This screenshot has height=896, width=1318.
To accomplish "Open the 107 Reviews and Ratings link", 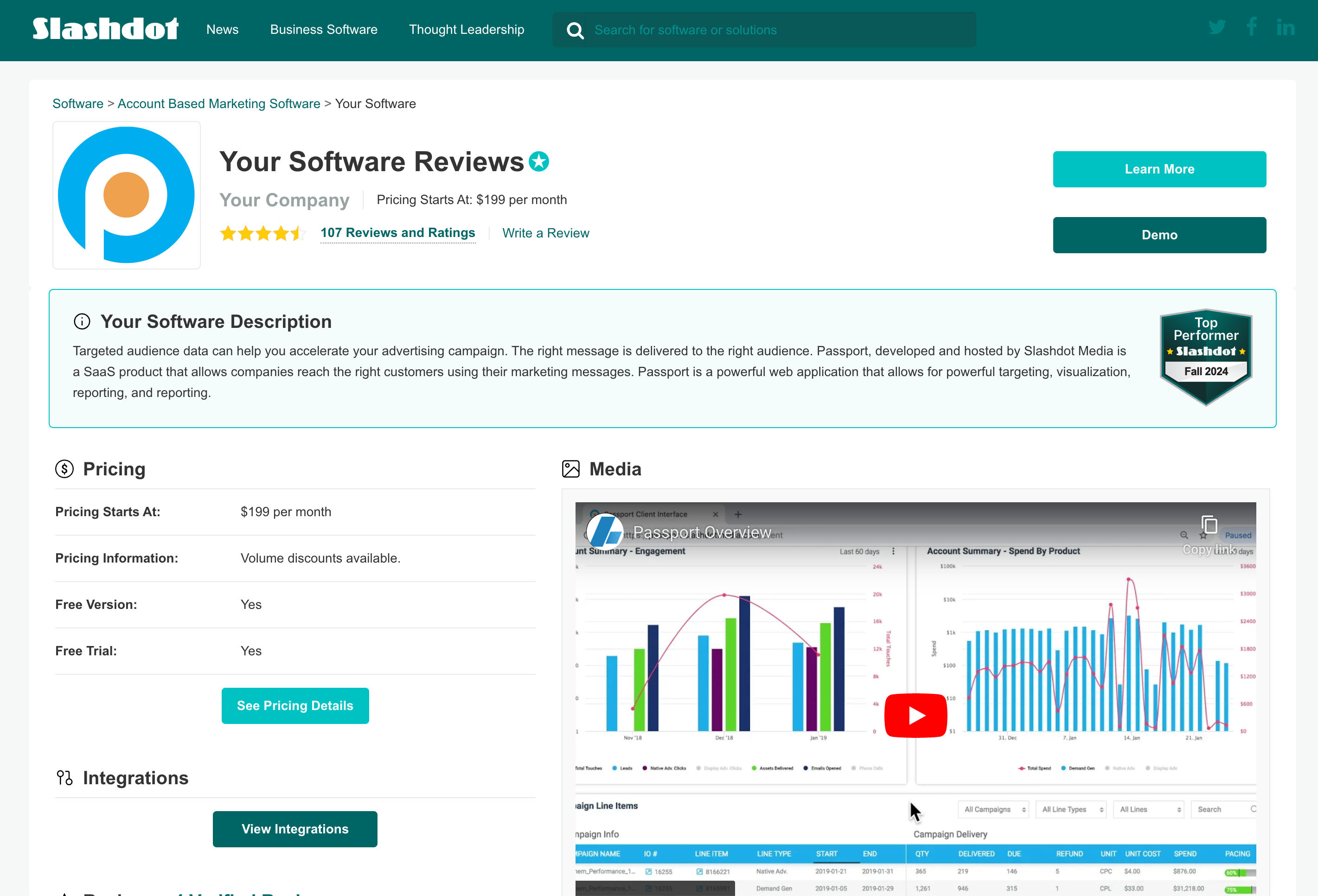I will 397,232.
